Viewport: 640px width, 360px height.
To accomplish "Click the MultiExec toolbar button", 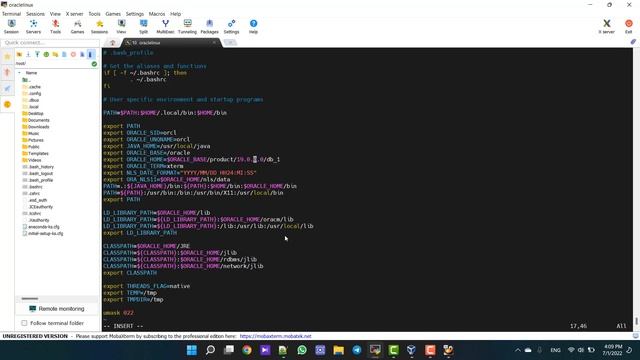I will [165, 27].
